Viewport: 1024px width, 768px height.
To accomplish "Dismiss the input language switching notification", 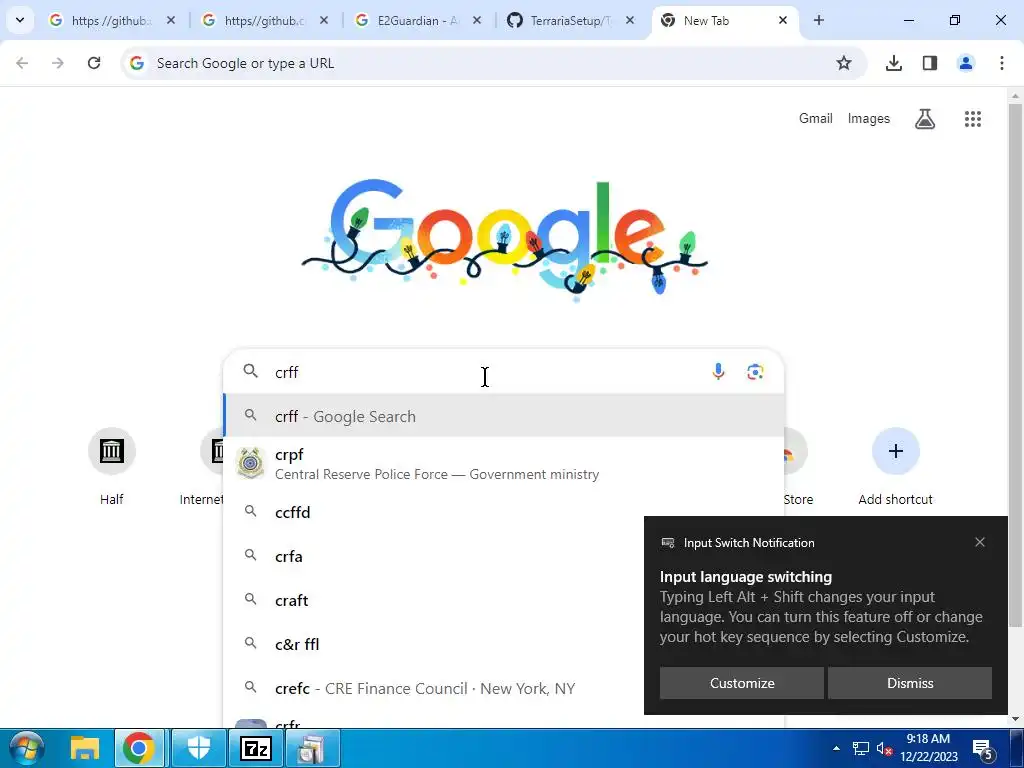I will tap(910, 683).
